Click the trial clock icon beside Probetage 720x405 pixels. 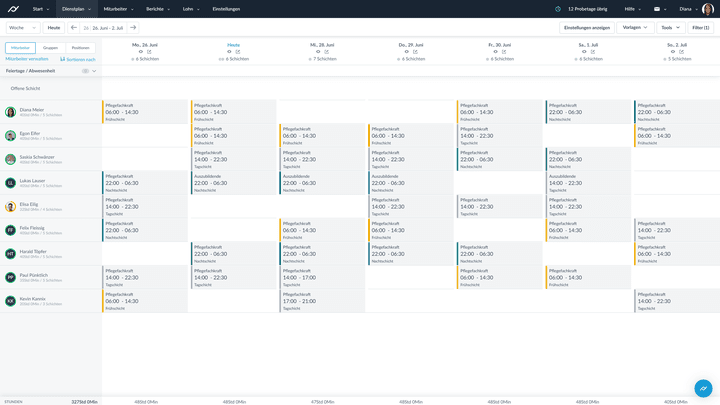point(558,8)
